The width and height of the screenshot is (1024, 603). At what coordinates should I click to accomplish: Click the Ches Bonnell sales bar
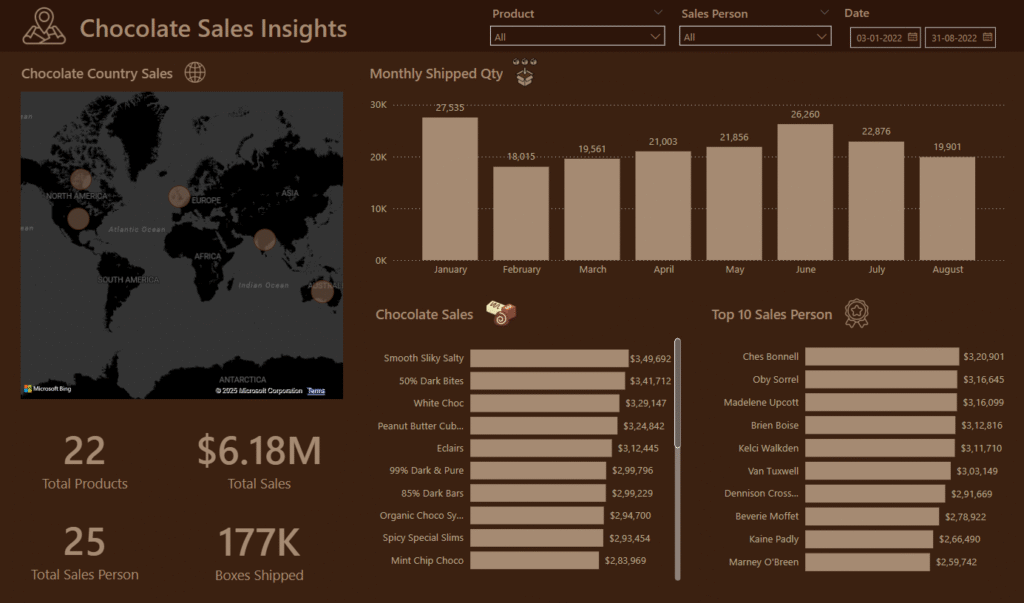tap(881, 357)
